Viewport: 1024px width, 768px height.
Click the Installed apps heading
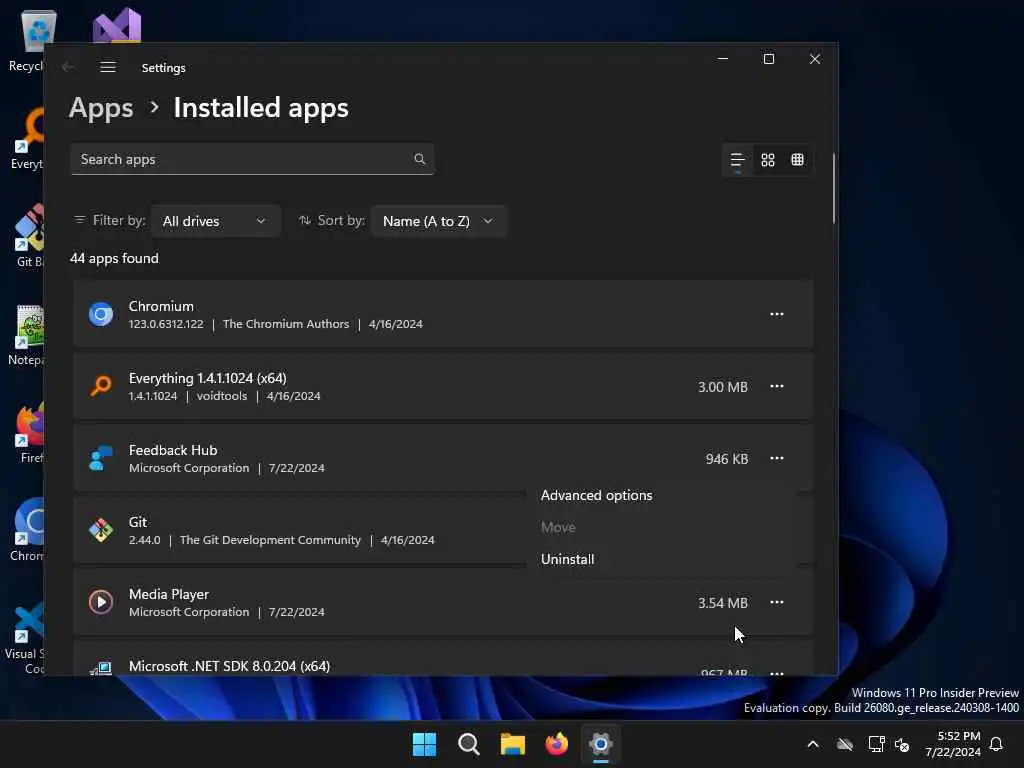[261, 107]
